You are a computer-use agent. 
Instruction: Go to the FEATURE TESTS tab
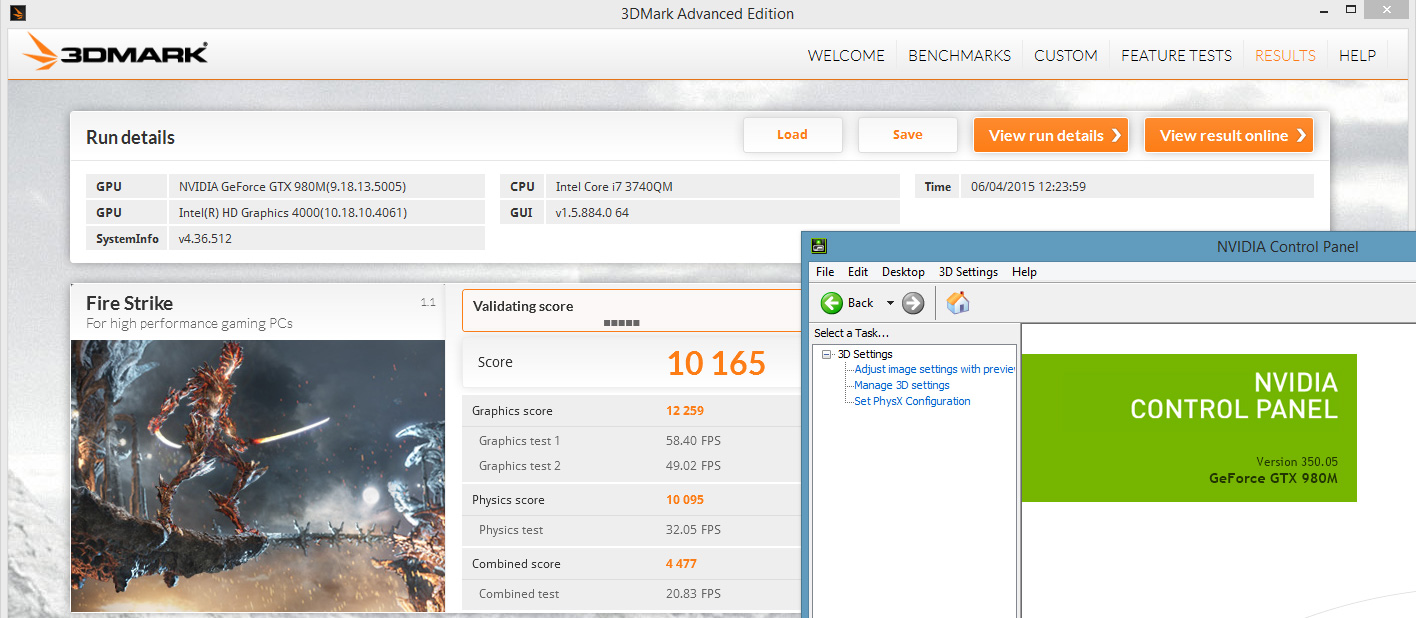1176,55
